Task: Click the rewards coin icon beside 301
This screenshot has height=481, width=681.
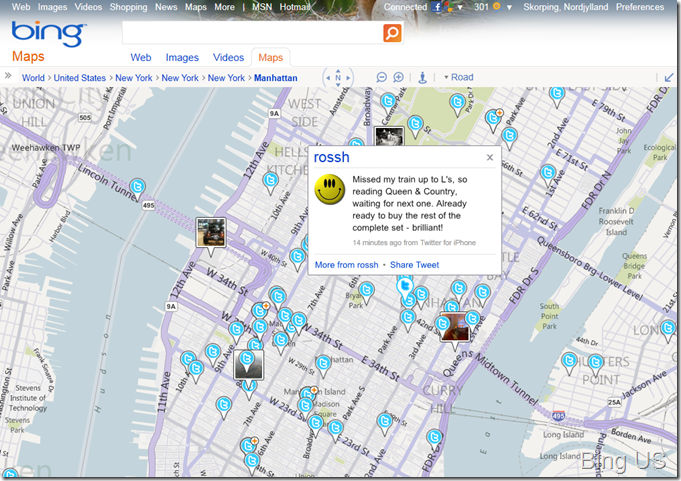Action: 496,7
